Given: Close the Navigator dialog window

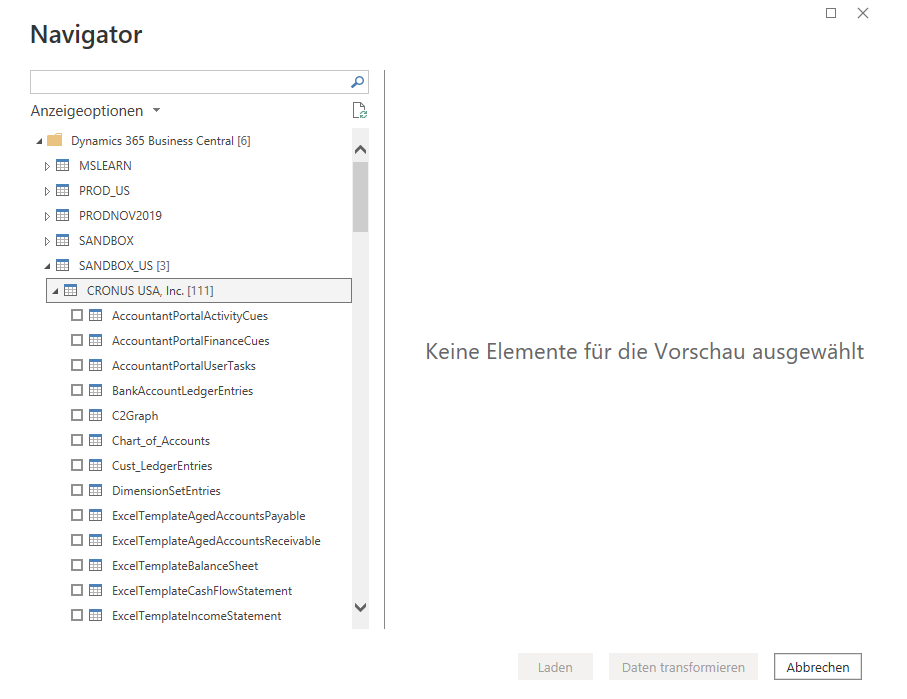Looking at the screenshot, I should (862, 13).
